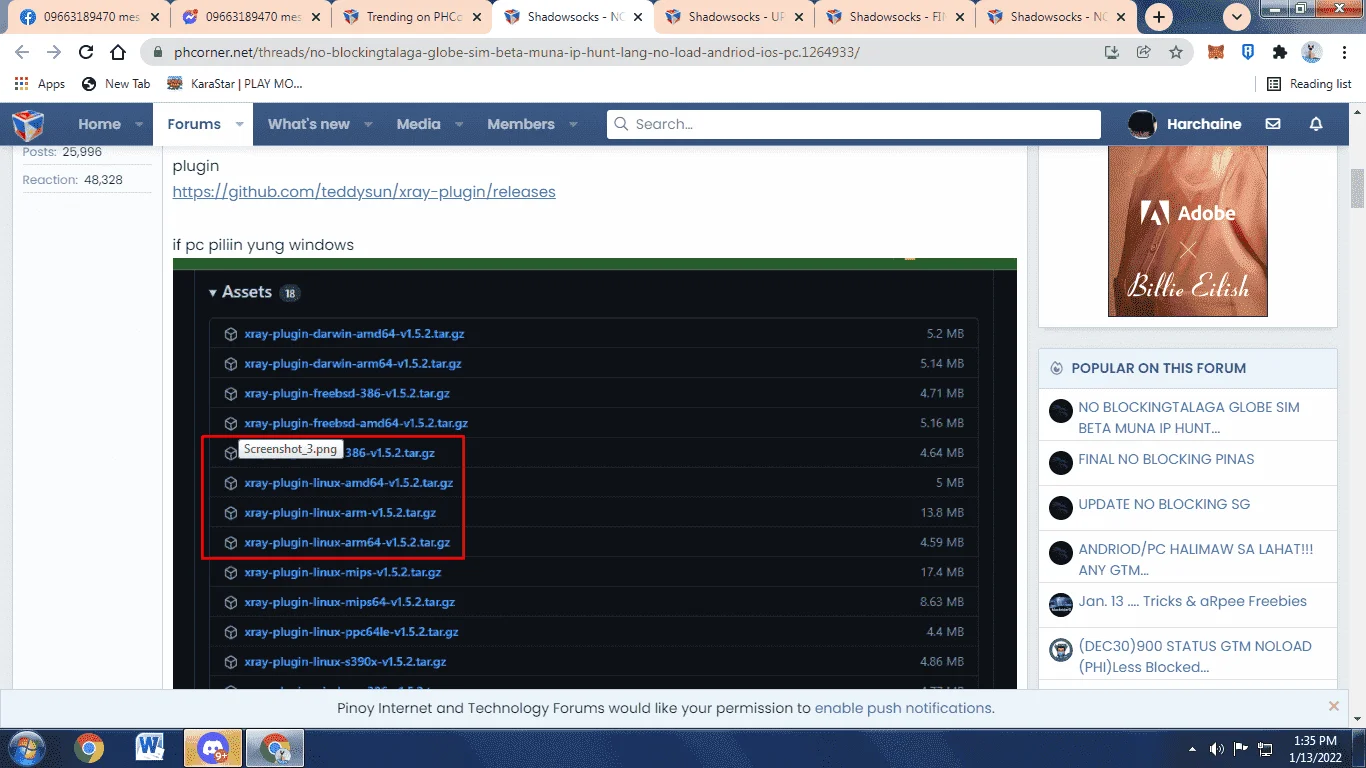This screenshot has height=768, width=1366.
Task: Open Chrome from the taskbar
Action: [89, 748]
